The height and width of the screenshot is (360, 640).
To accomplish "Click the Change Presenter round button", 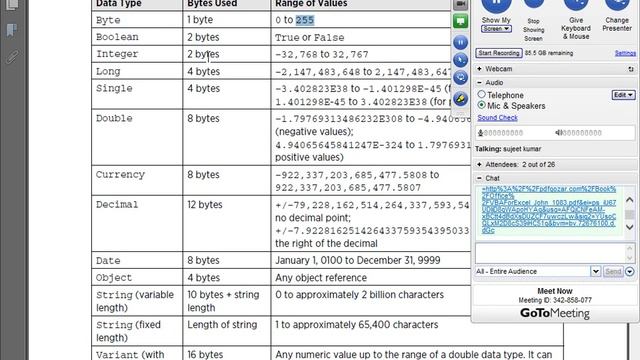I will pos(617,5).
